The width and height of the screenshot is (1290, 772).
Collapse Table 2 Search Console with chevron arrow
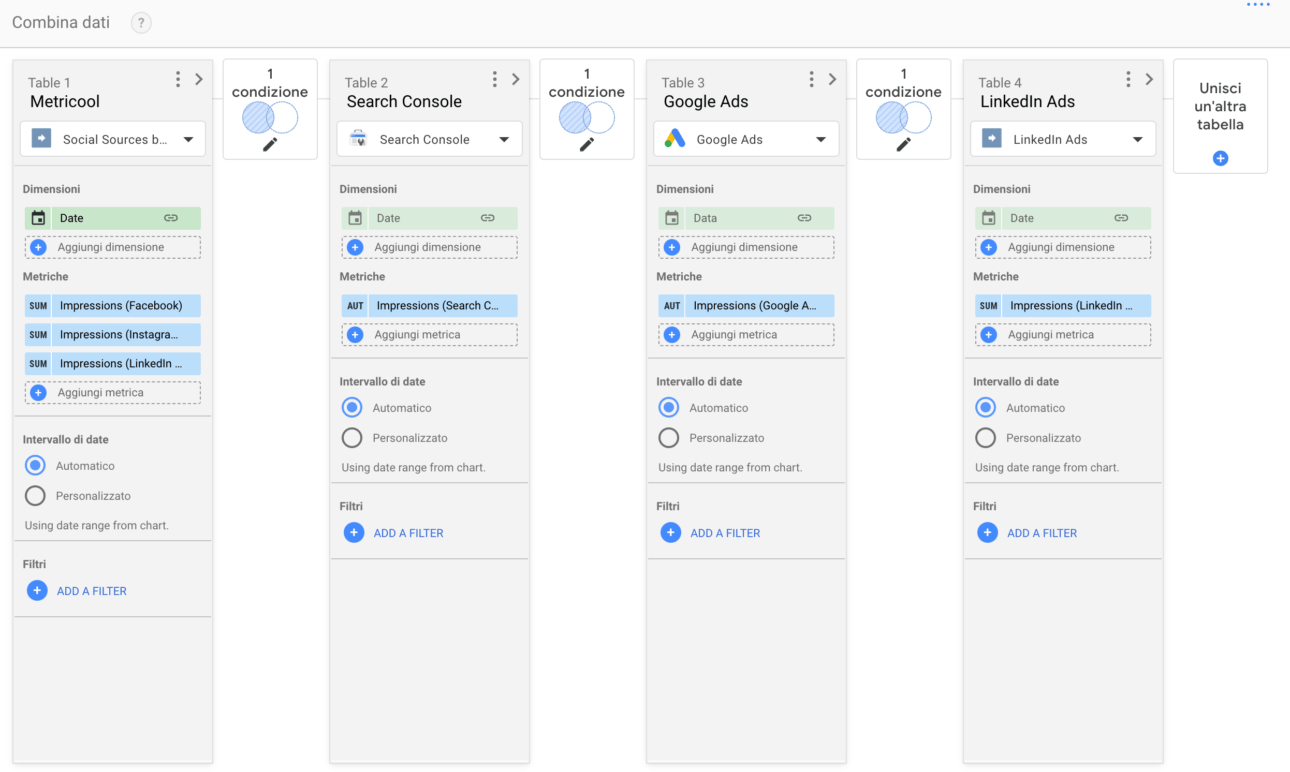pos(516,79)
